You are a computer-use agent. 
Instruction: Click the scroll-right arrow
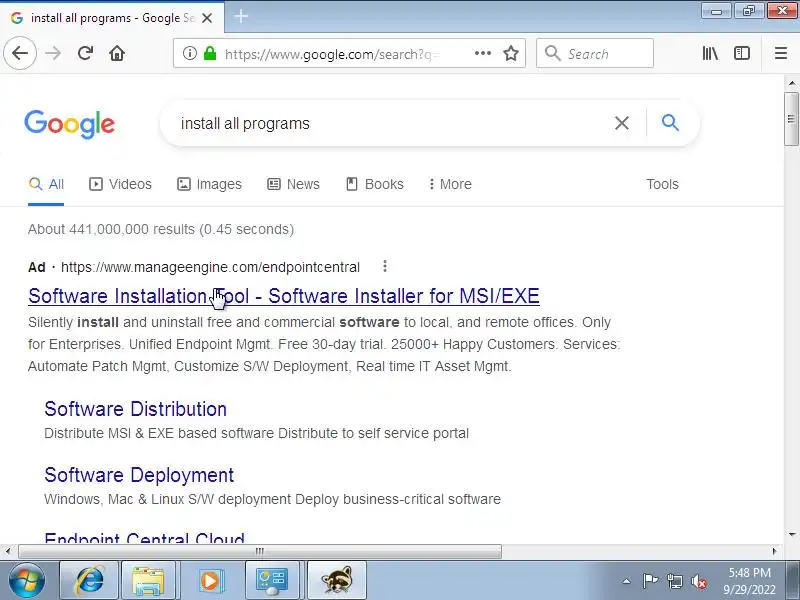coord(774,551)
